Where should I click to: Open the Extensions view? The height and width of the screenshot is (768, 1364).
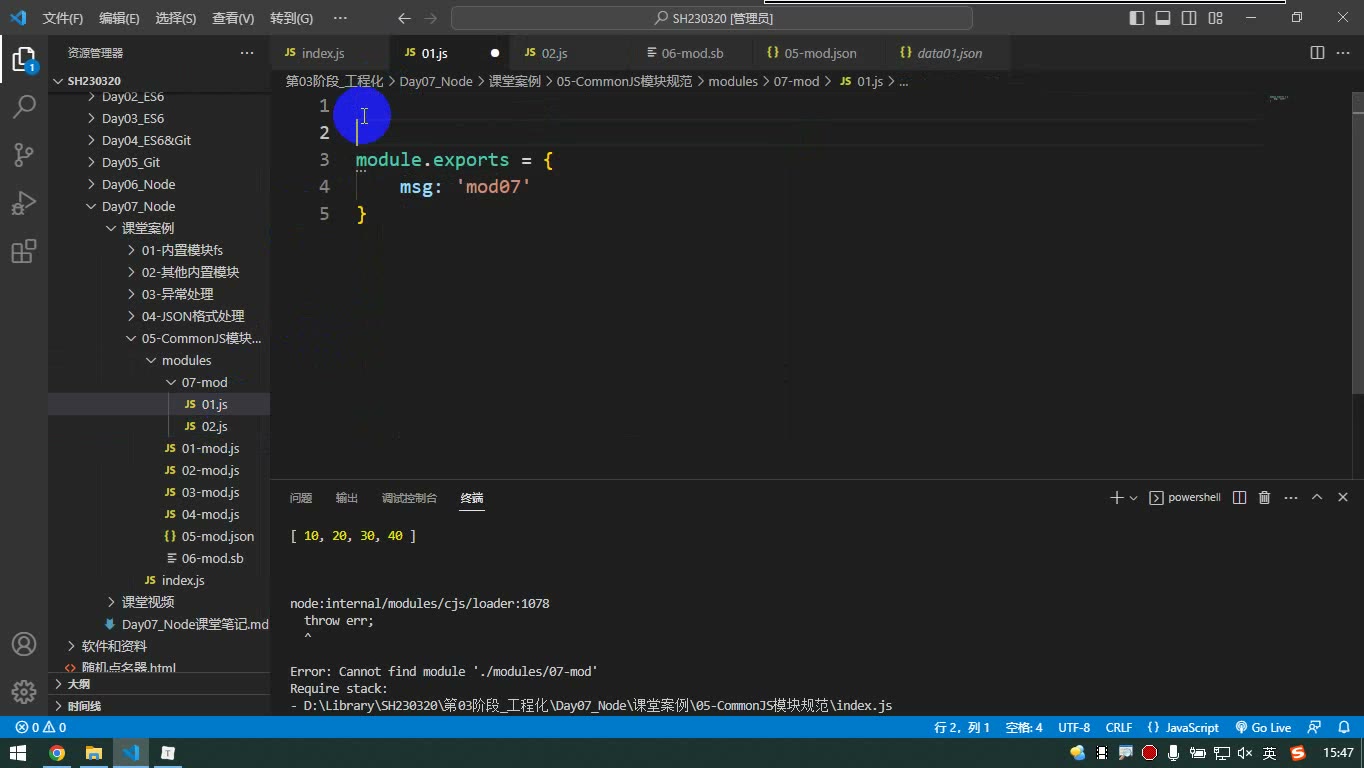point(24,251)
